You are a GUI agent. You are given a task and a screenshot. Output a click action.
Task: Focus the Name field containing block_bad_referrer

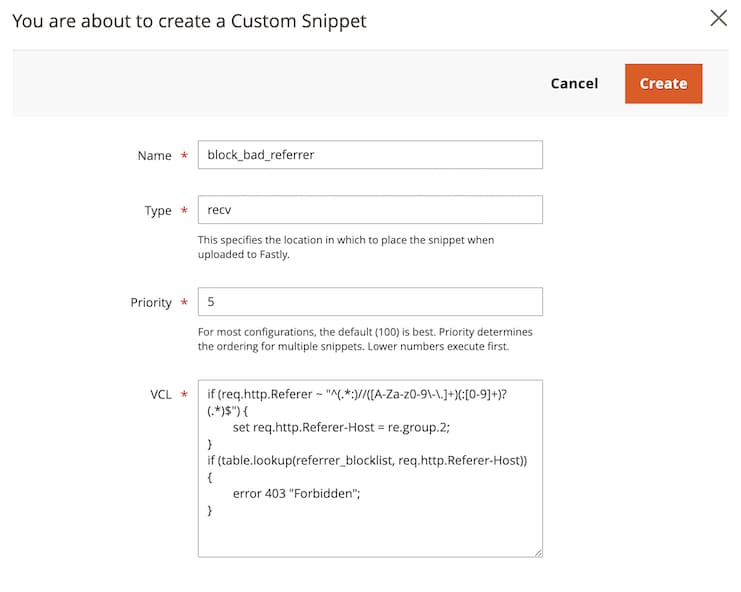pos(370,155)
